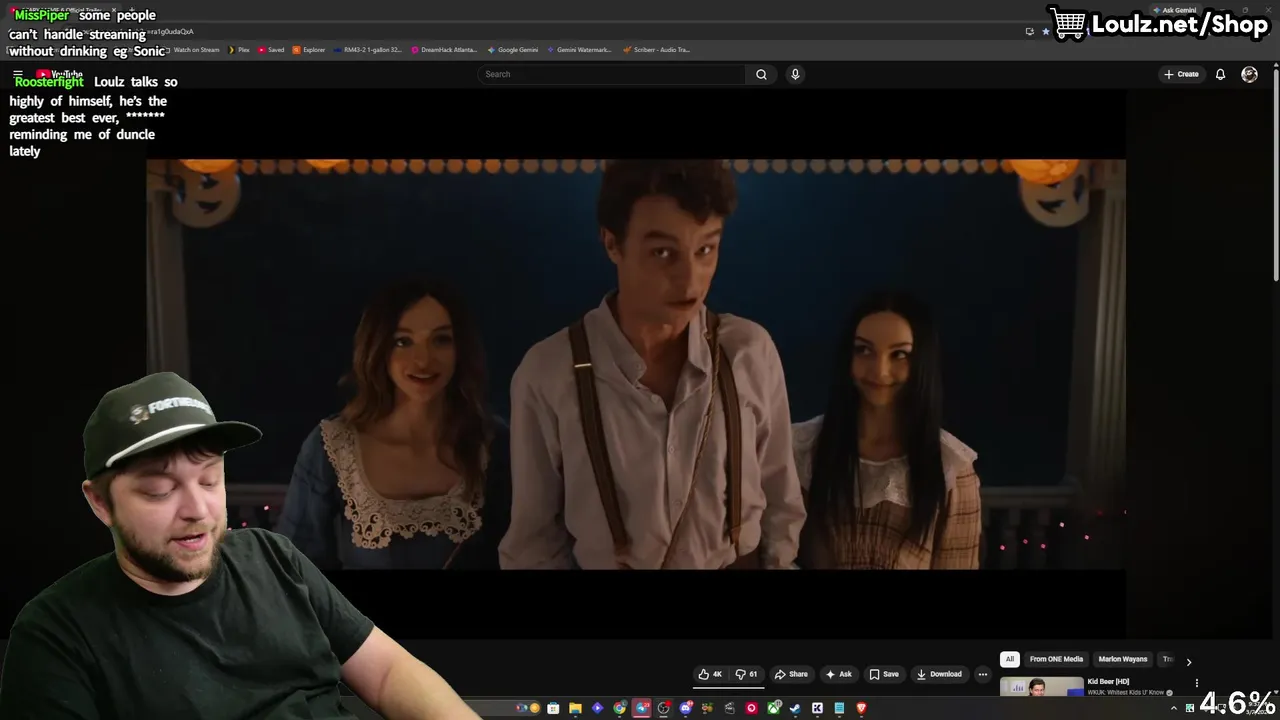Viewport: 1280px width, 720px height.
Task: Show hidden system tray icons
Action: point(1174,708)
